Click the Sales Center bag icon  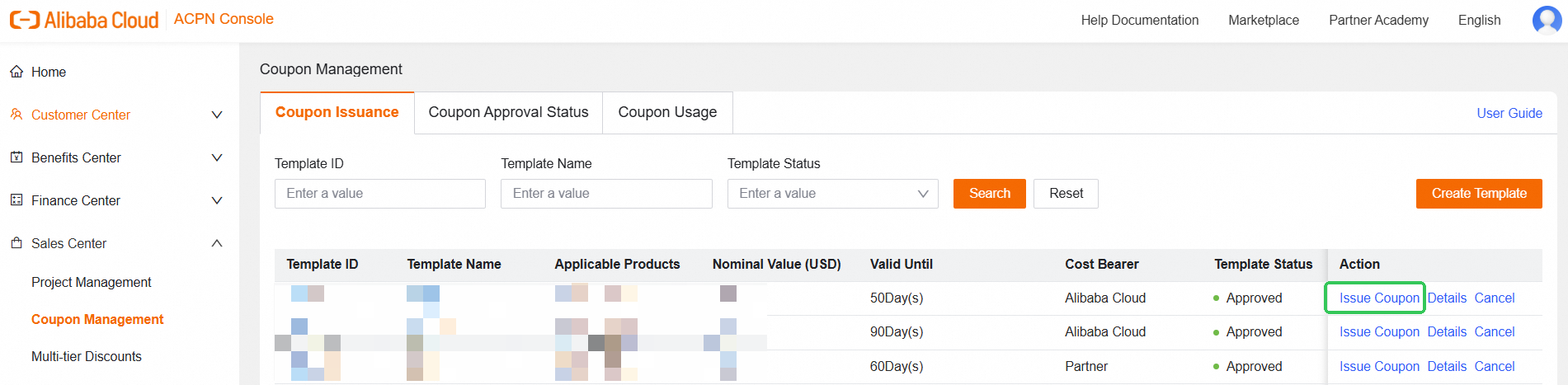tap(16, 243)
